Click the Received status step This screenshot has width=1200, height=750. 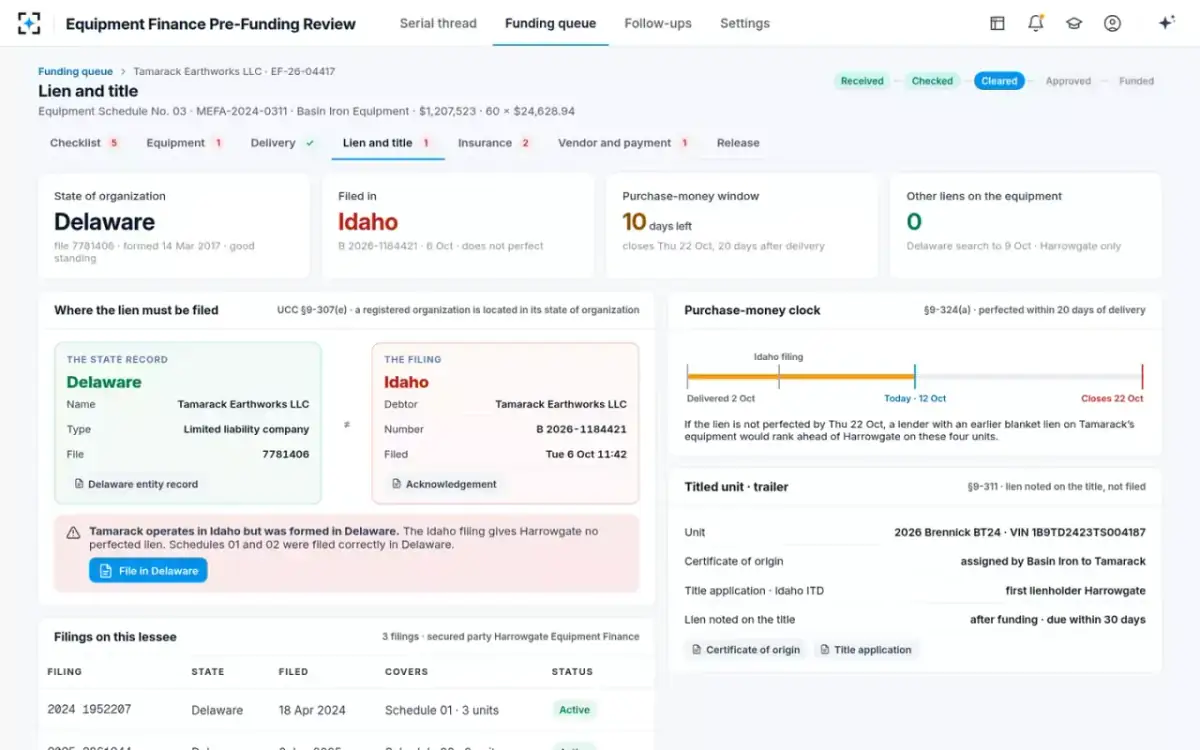coord(862,81)
